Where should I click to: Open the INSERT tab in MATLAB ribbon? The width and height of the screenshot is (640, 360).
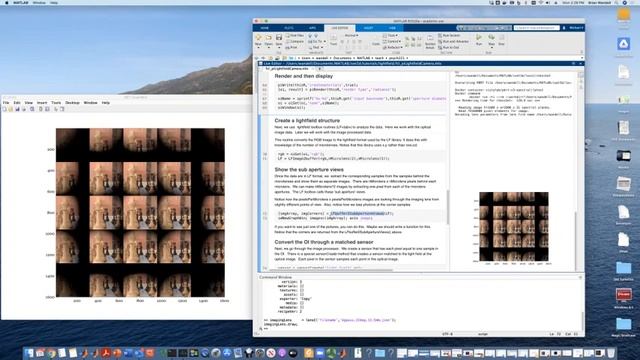tap(368, 28)
